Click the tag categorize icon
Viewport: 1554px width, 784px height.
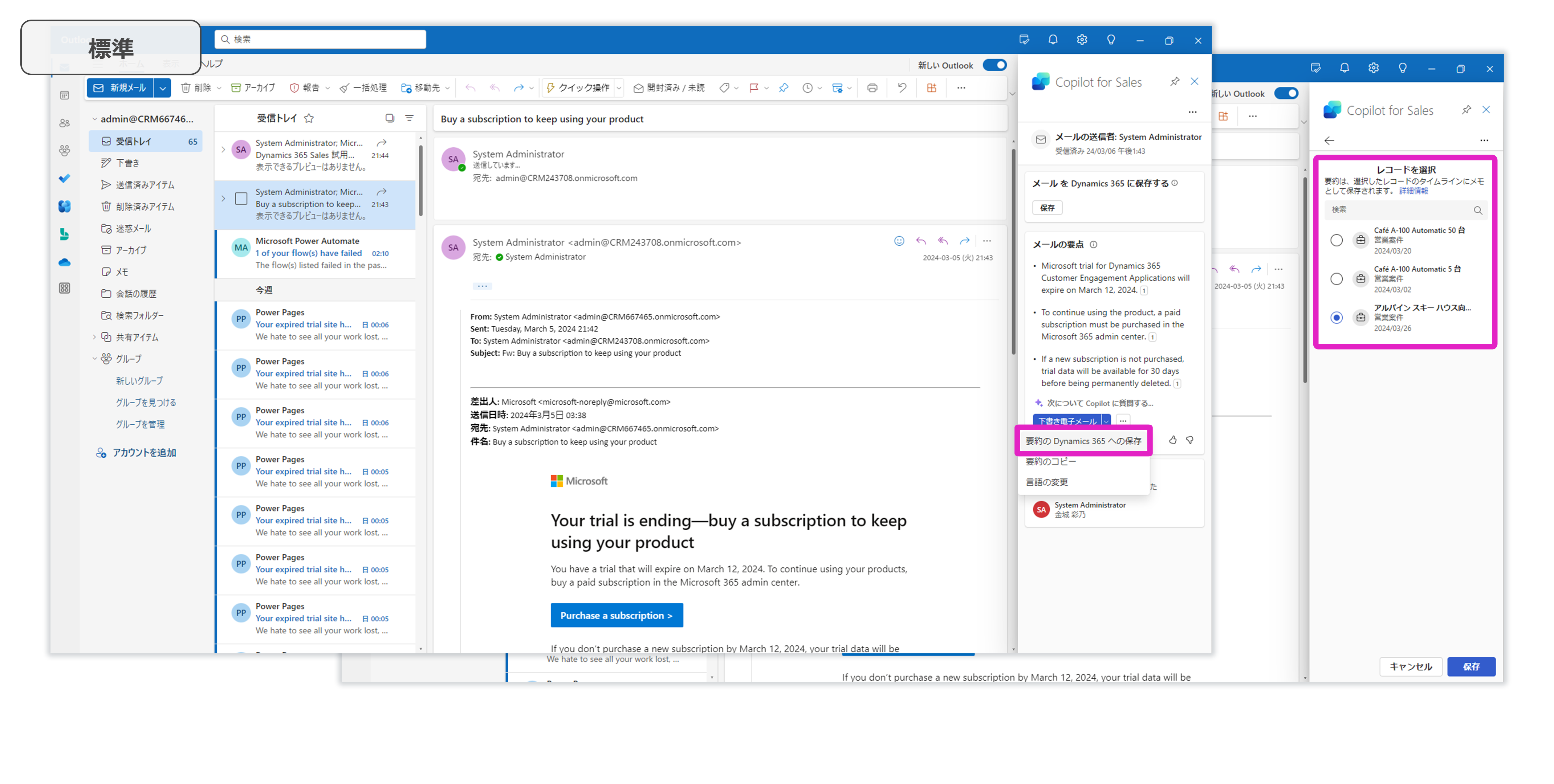tap(724, 88)
